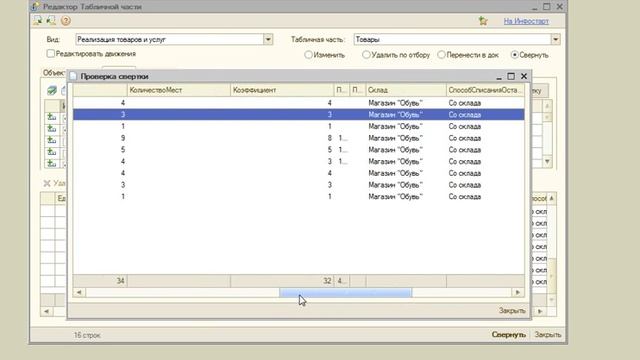Click the third green plus row icon in the back table
The image size is (640, 360).
tap(51, 140)
